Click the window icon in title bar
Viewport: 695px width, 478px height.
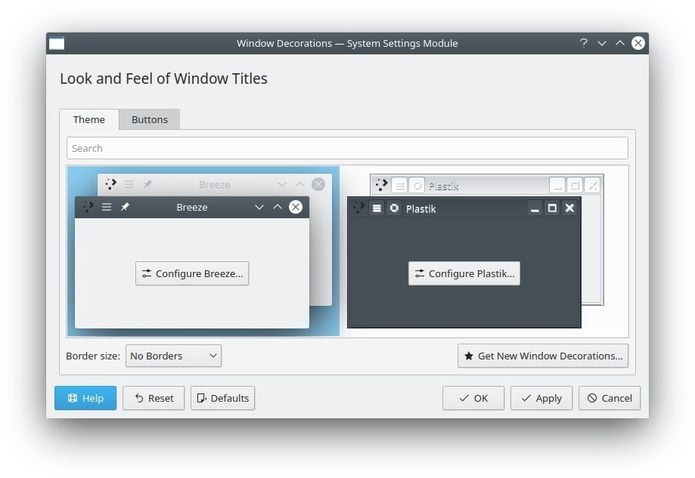(56, 43)
